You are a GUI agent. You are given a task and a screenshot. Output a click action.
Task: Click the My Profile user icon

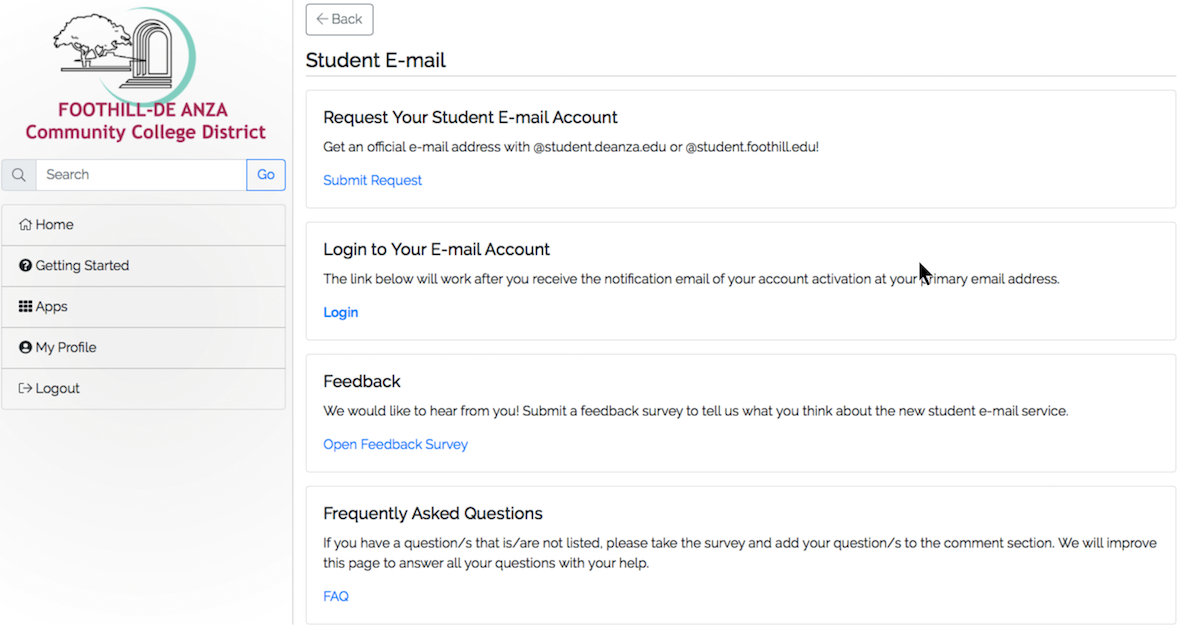click(x=25, y=347)
